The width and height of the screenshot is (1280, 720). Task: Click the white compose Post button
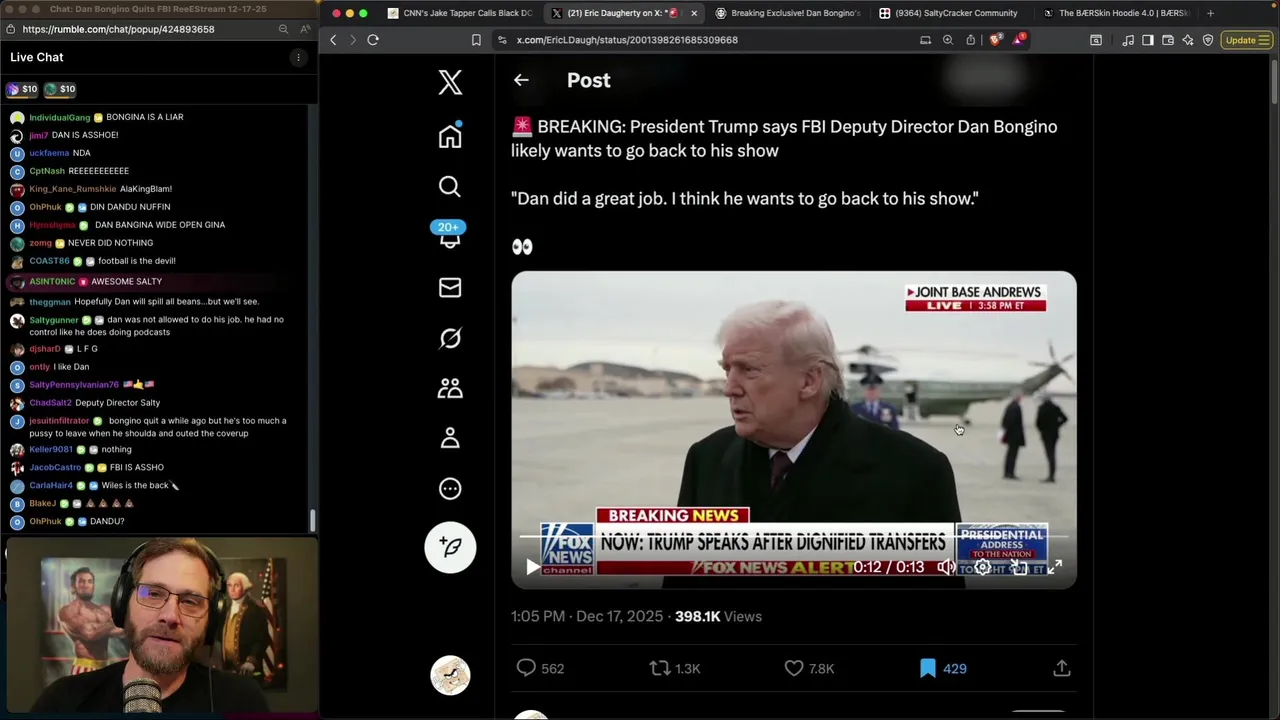(x=450, y=547)
